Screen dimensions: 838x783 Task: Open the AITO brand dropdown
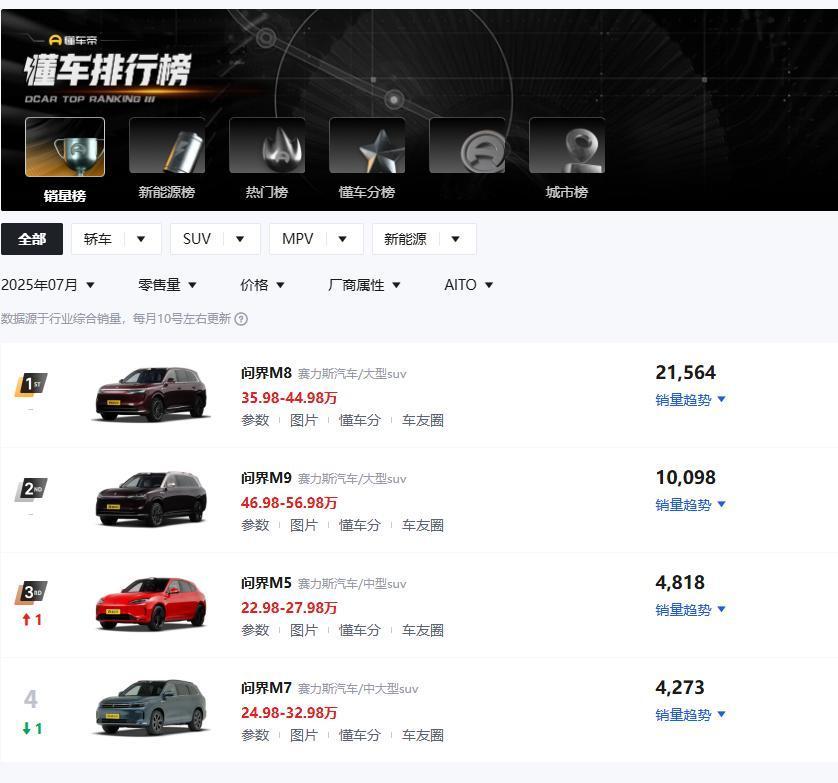[x=468, y=285]
